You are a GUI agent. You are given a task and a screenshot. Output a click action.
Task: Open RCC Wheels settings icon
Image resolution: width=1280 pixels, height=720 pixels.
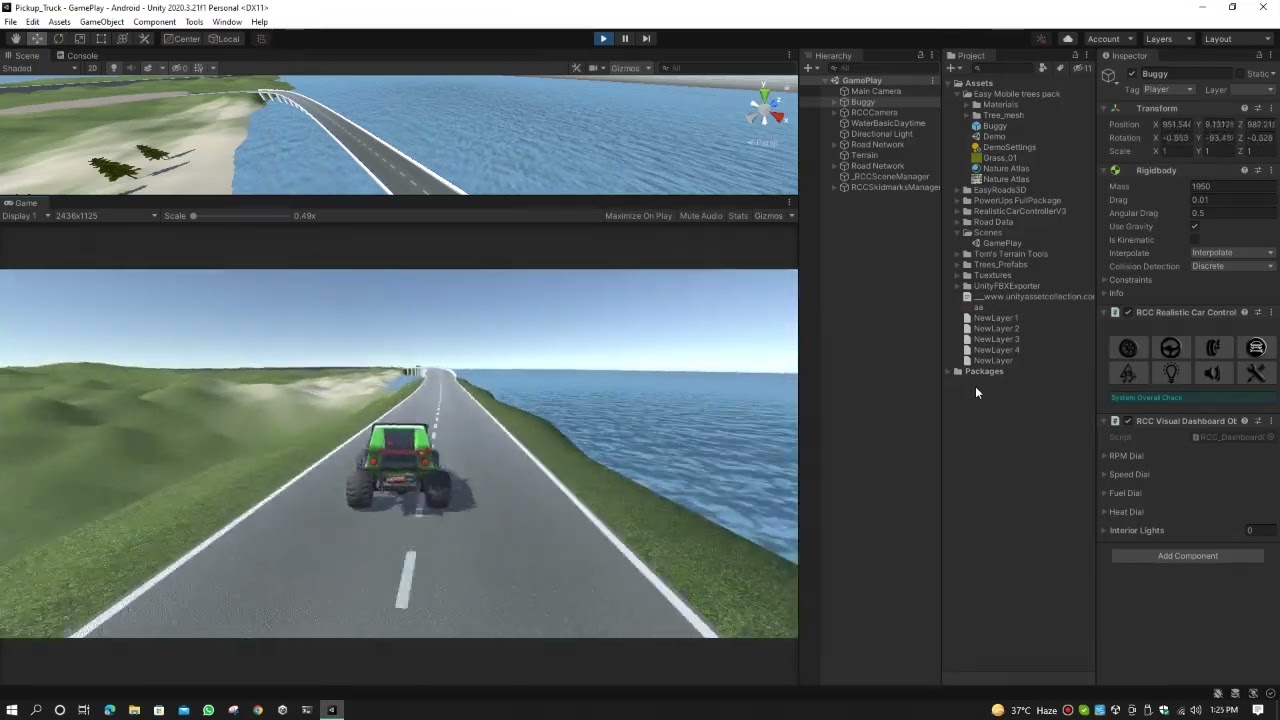click(1128, 348)
